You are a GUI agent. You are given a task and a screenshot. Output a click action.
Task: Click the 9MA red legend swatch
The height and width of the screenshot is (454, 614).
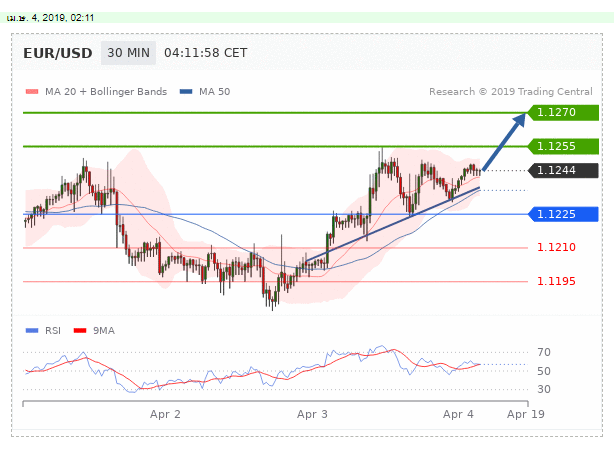80,331
